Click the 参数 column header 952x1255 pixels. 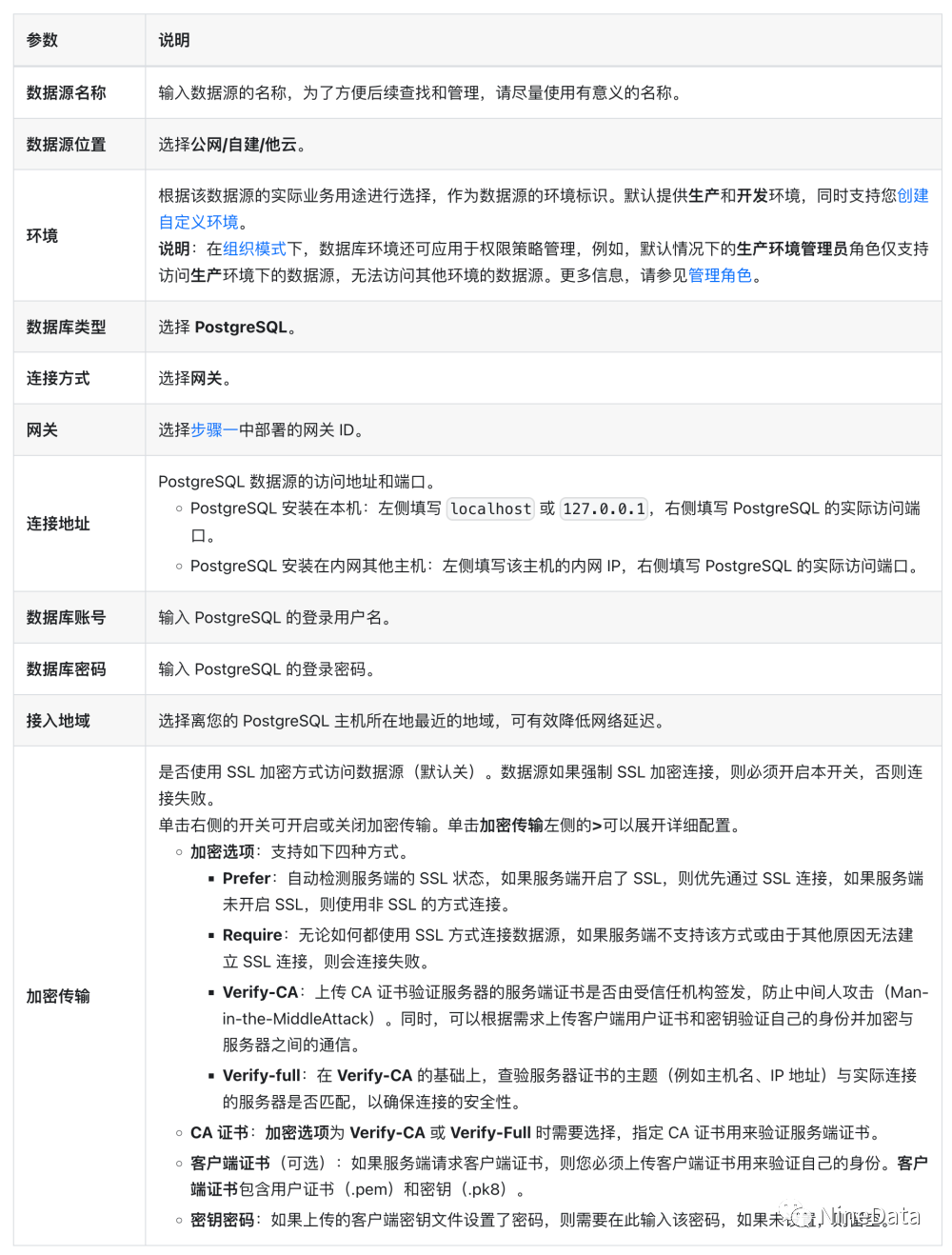(43, 40)
